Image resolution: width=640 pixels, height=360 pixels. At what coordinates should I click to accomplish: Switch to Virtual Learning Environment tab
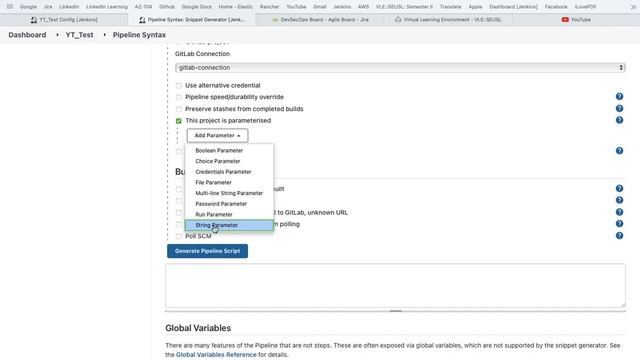(x=448, y=20)
